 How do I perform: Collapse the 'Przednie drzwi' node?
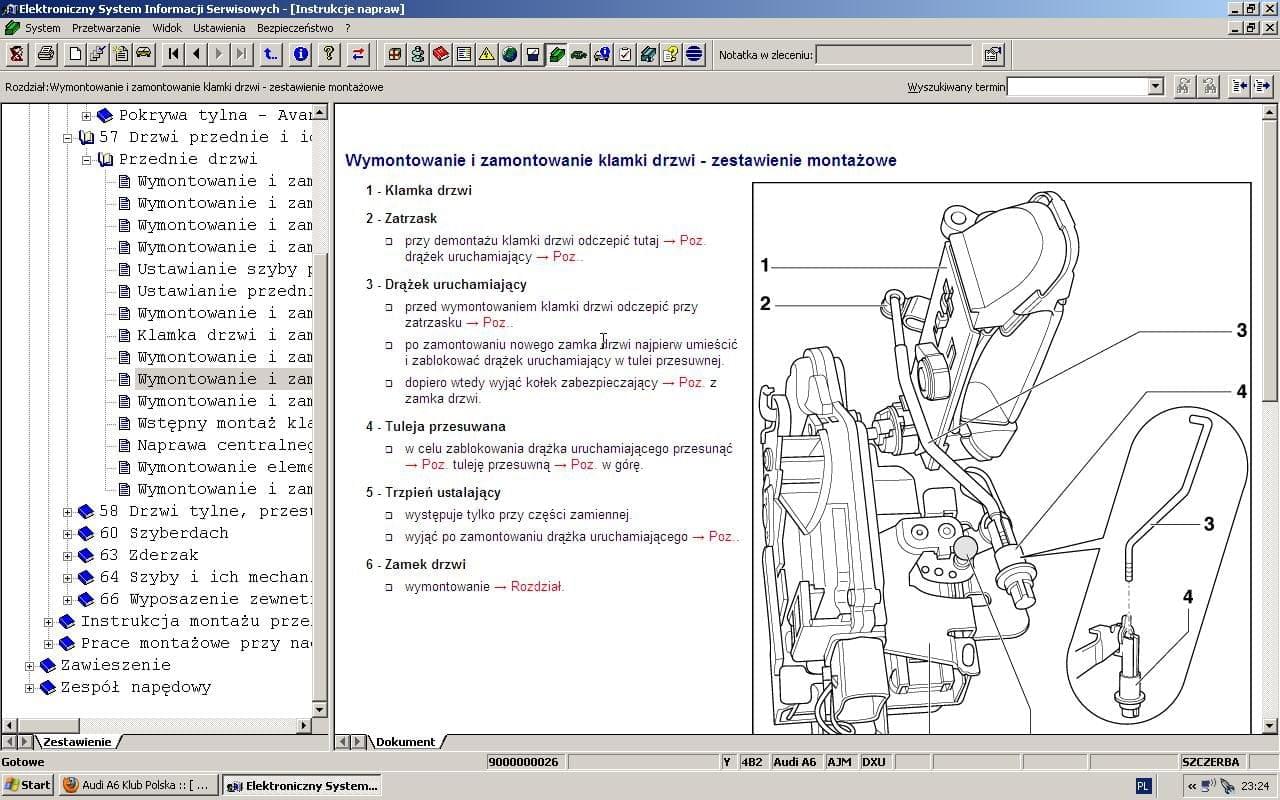tap(86, 160)
